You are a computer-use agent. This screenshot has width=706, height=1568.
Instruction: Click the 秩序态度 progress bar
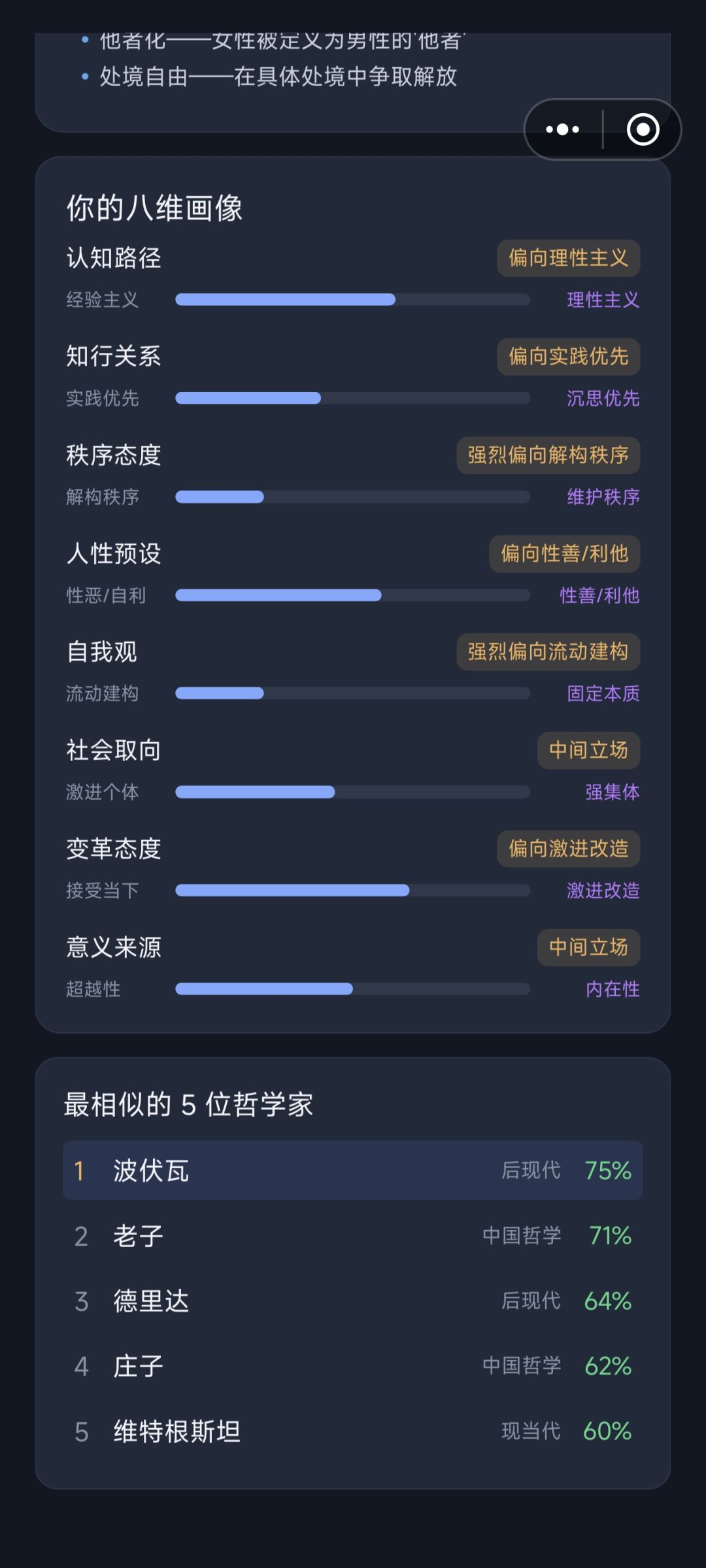click(x=353, y=497)
